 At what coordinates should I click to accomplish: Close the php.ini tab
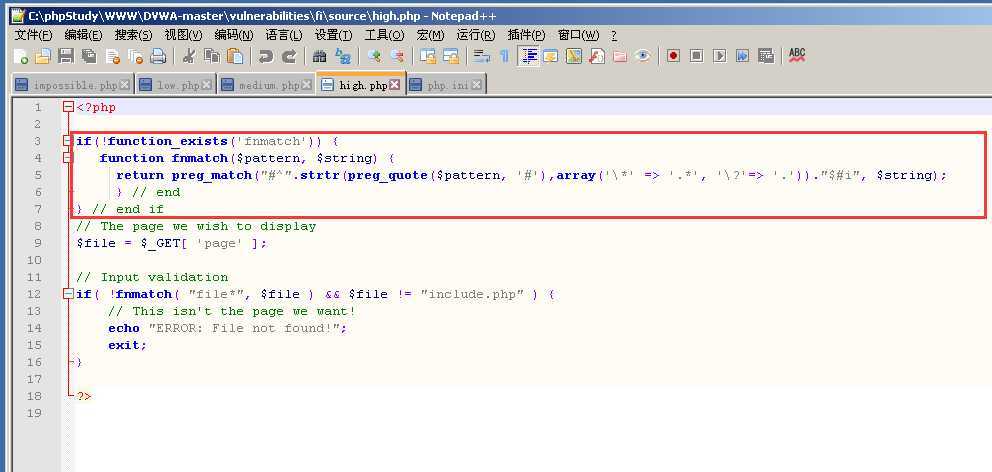pos(476,85)
